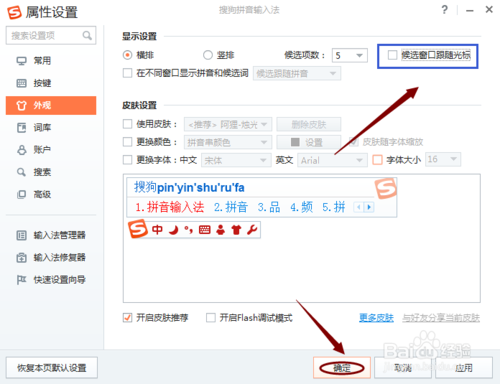
Task: Enable the 更换字体 checkbox
Action: [x=127, y=160]
